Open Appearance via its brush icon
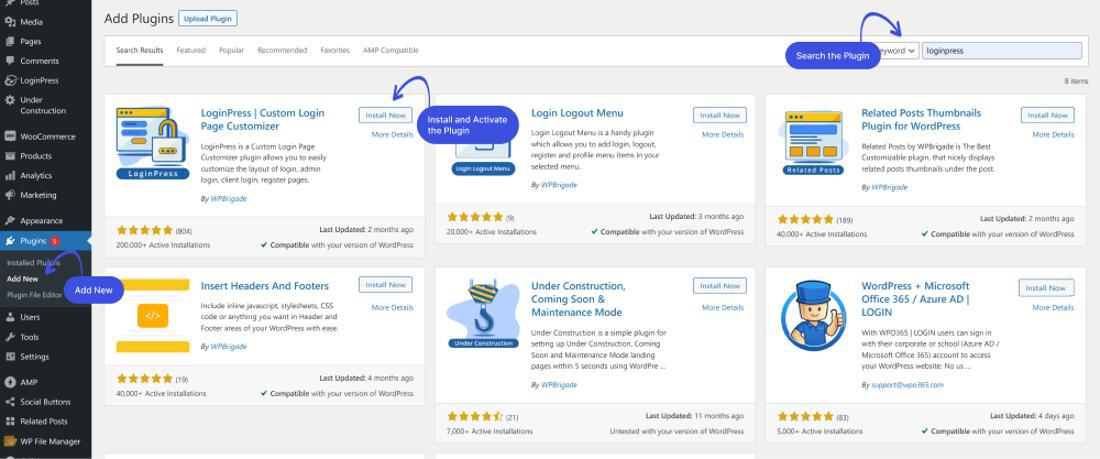 point(10,220)
